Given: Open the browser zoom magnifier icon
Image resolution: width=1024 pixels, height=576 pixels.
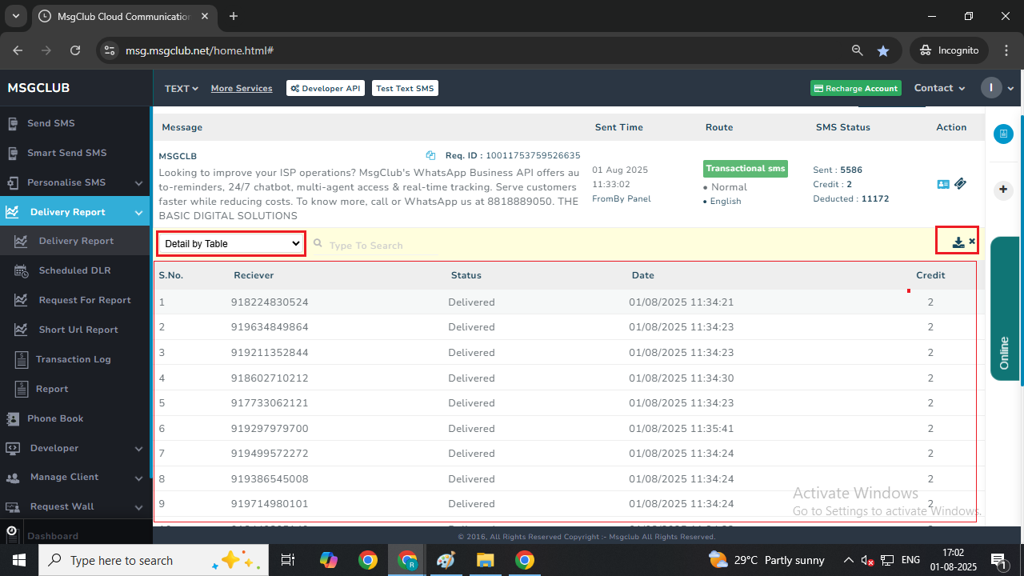Looking at the screenshot, I should click(x=857, y=50).
